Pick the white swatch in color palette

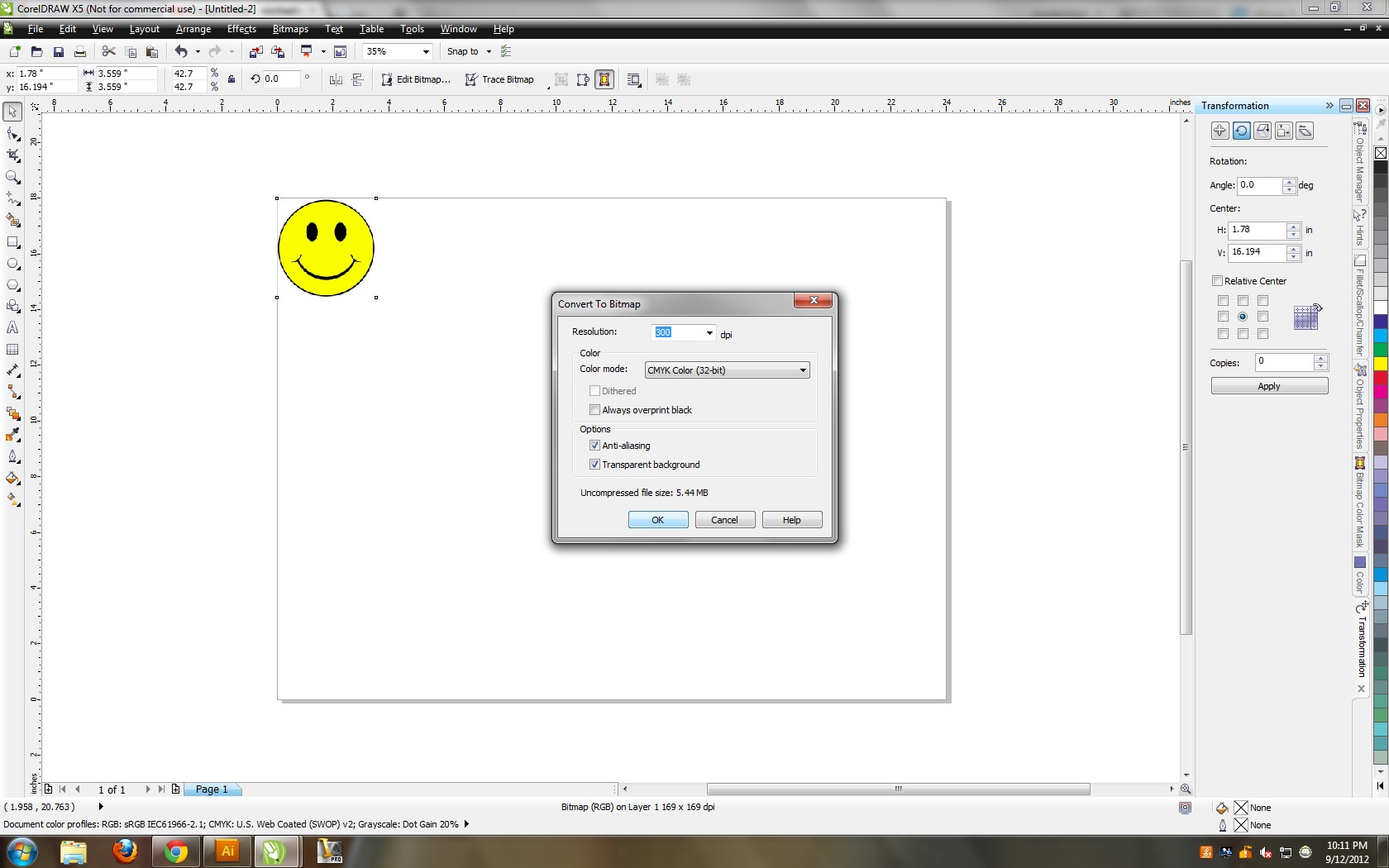click(1381, 308)
